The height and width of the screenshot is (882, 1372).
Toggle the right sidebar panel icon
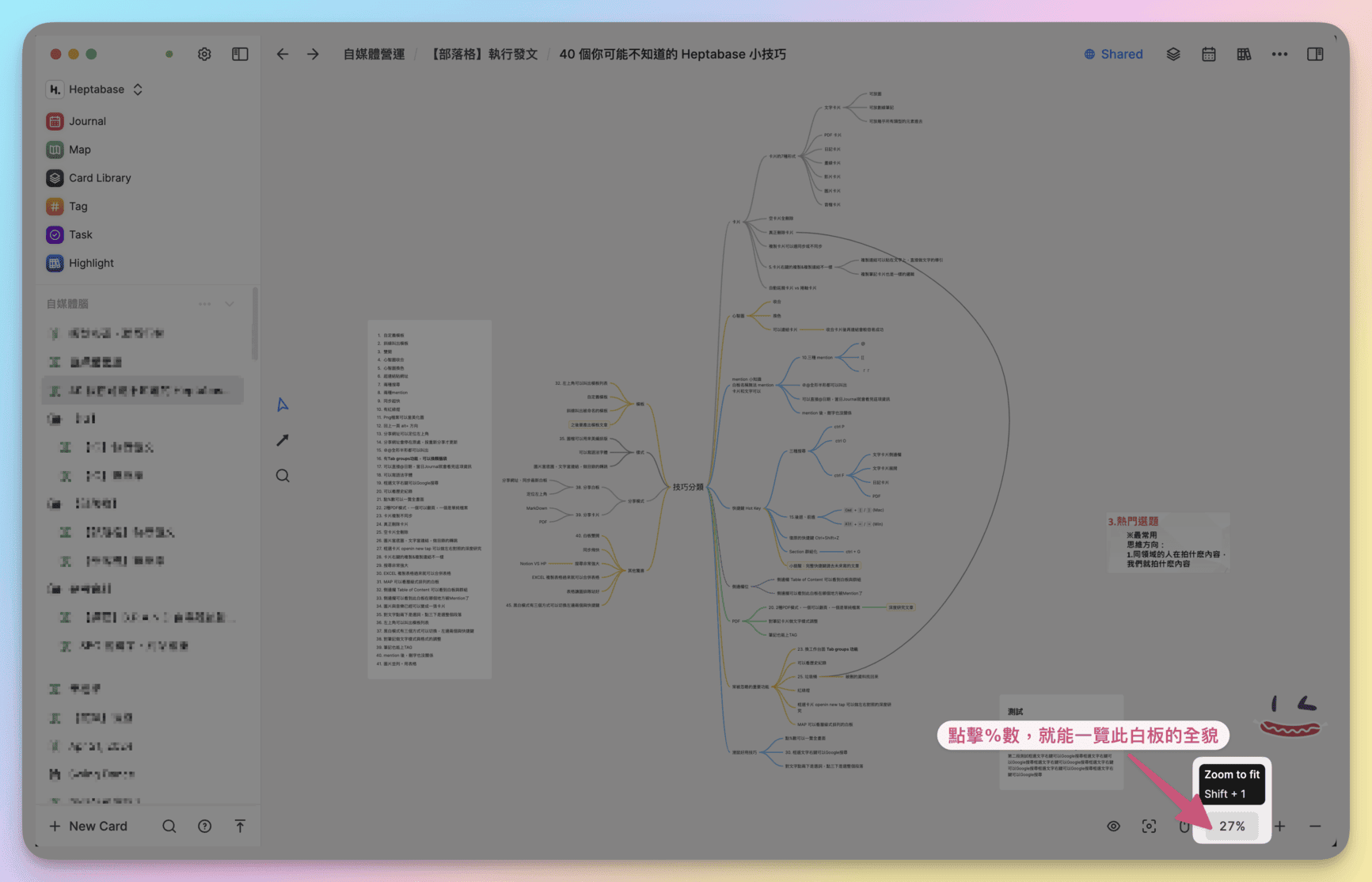tap(1315, 54)
